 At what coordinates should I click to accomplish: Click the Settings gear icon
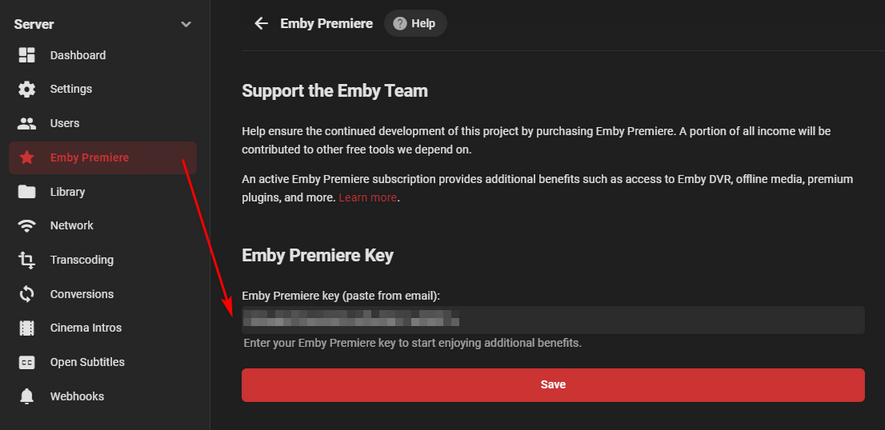coord(27,89)
